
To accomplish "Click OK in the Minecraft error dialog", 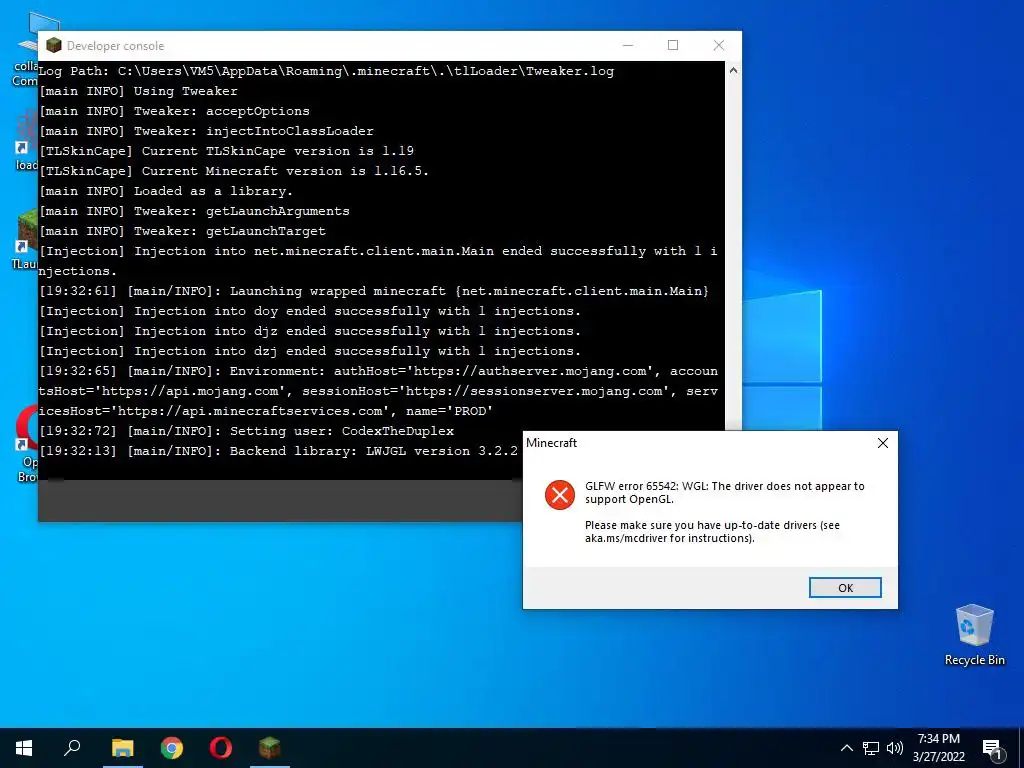I will [x=845, y=587].
